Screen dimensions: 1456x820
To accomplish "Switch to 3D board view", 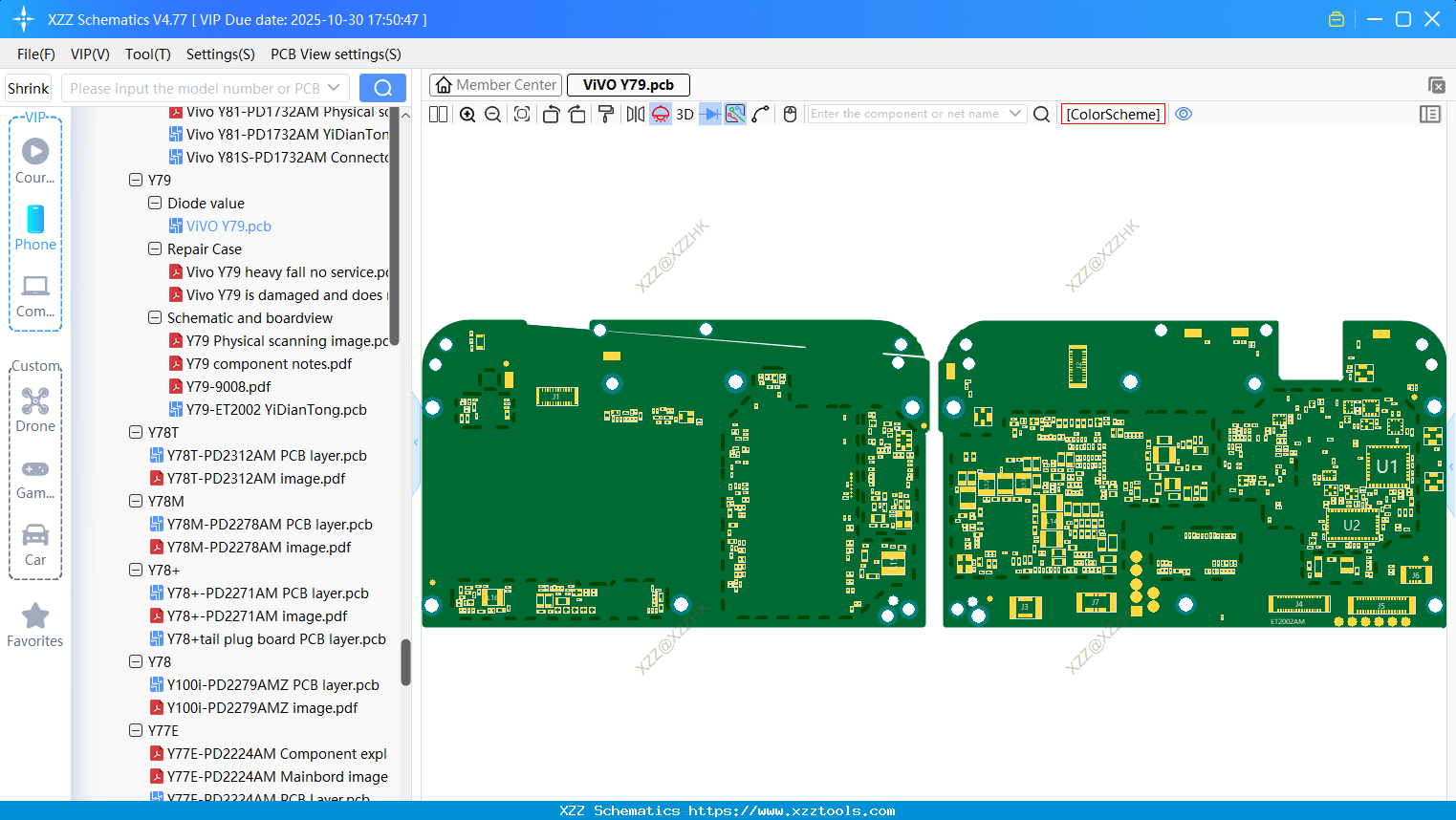I will coord(685,114).
